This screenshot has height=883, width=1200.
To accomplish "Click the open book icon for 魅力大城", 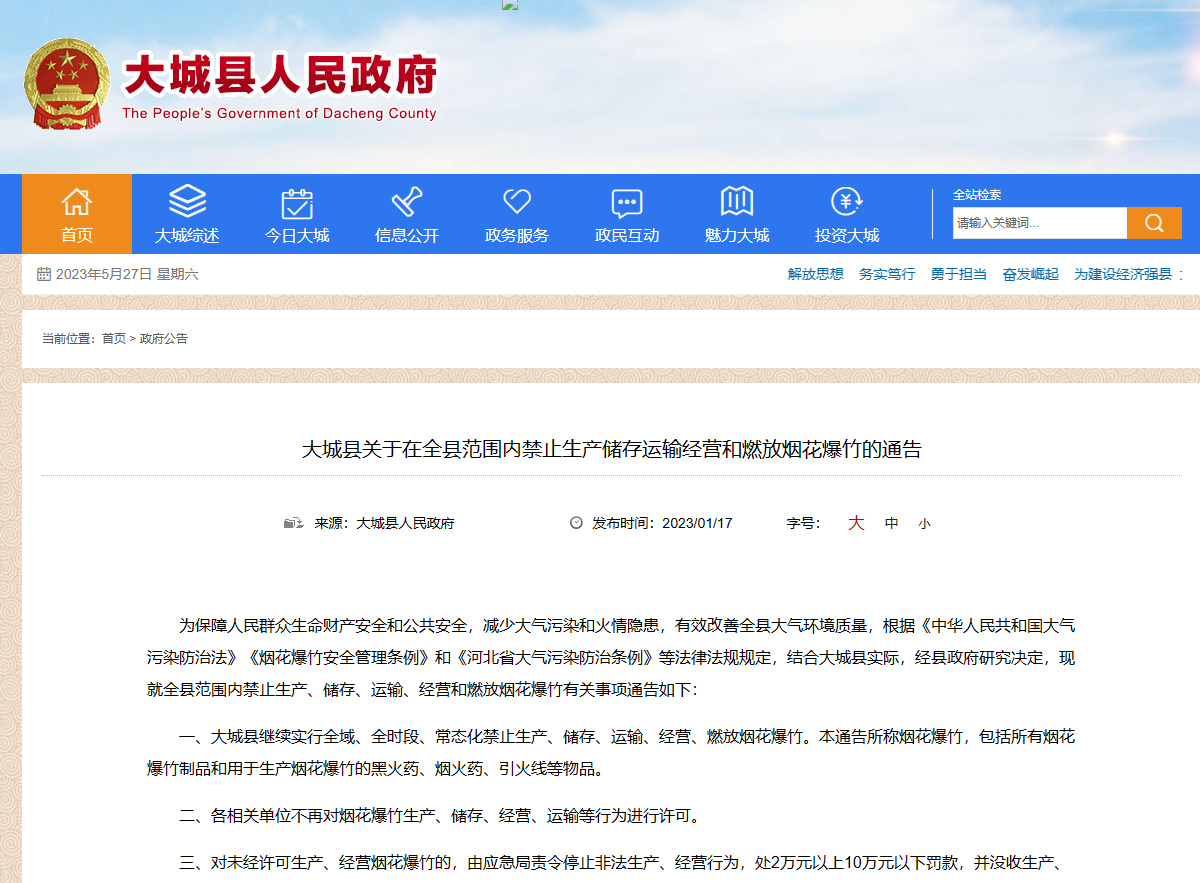I will (737, 202).
